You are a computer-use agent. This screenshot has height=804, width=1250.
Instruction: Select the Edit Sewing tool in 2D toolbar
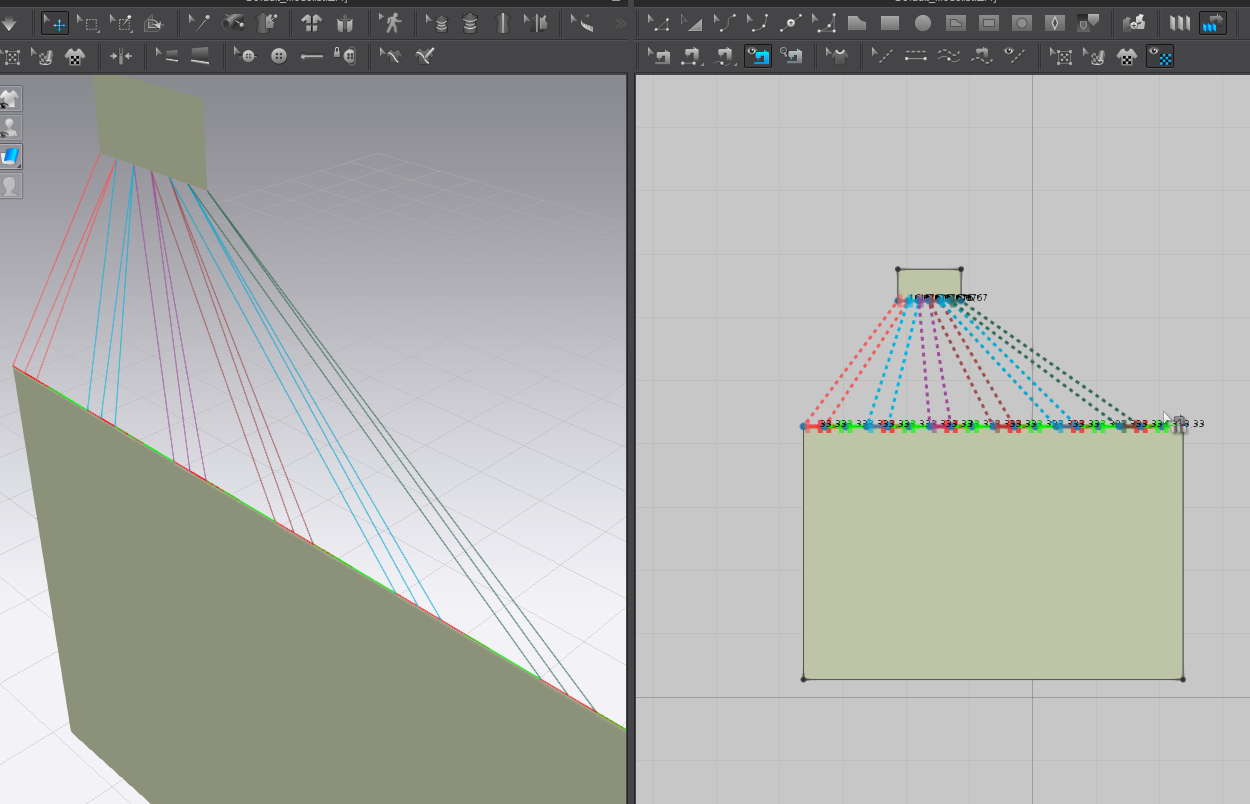[x=659, y=56]
